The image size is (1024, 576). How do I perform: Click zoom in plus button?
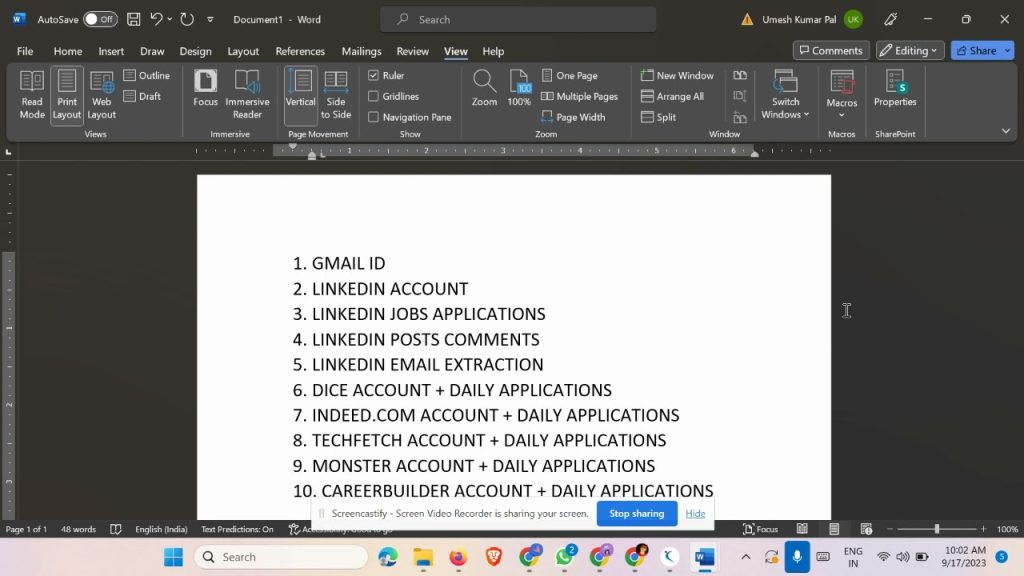[x=984, y=529]
